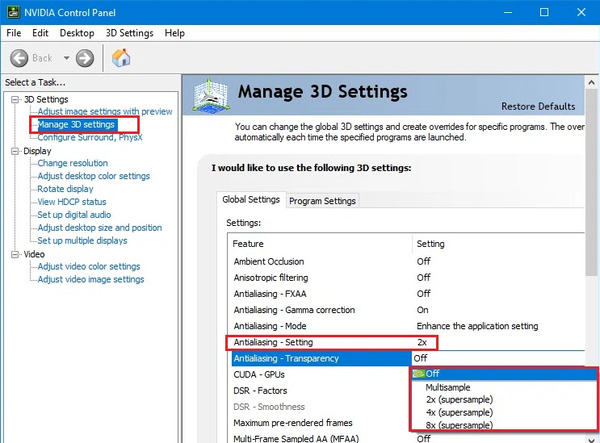Select the DSR - Factors row
The height and width of the screenshot is (443, 600).
(320, 391)
